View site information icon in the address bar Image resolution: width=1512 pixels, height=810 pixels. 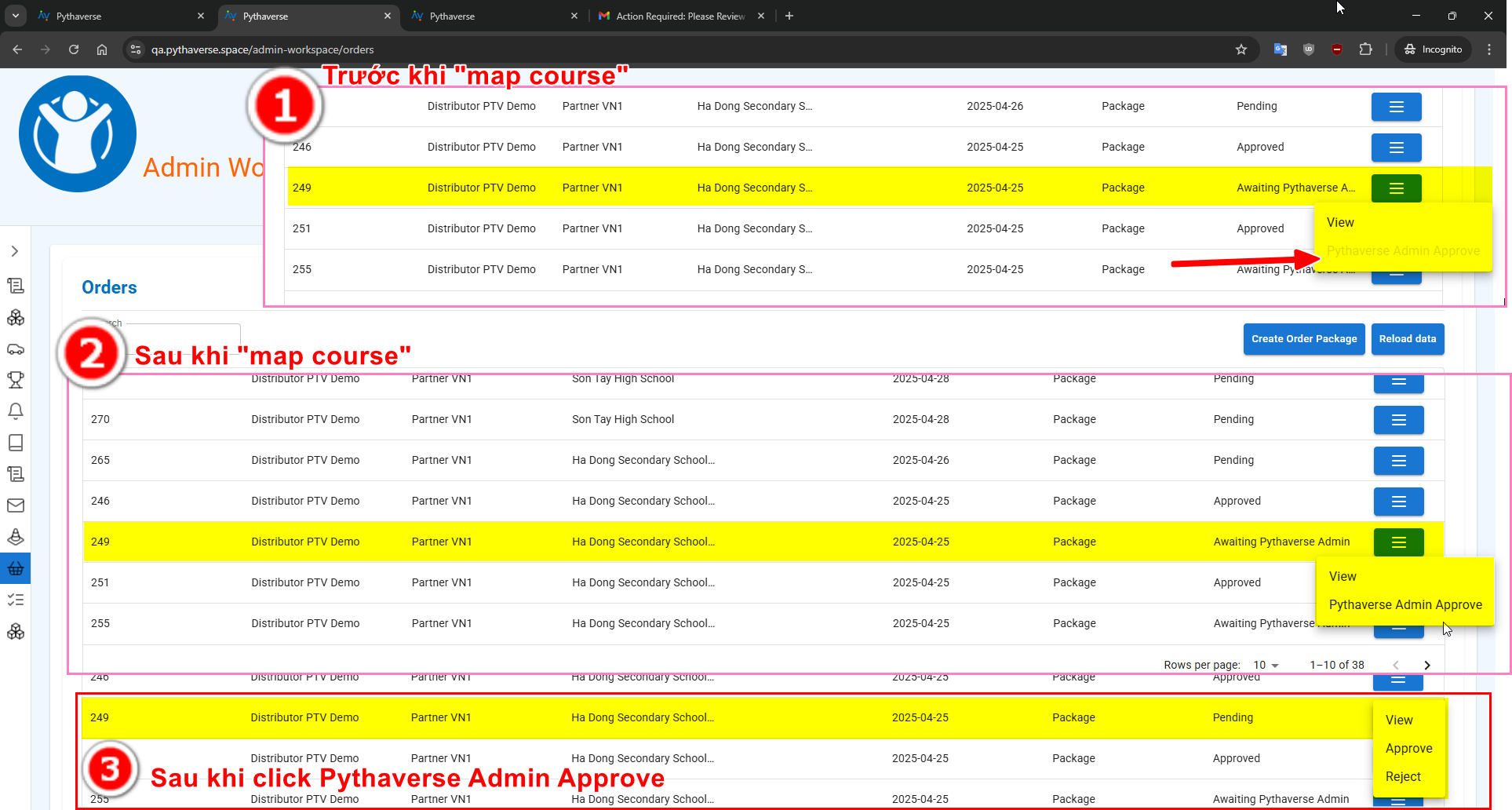(136, 49)
